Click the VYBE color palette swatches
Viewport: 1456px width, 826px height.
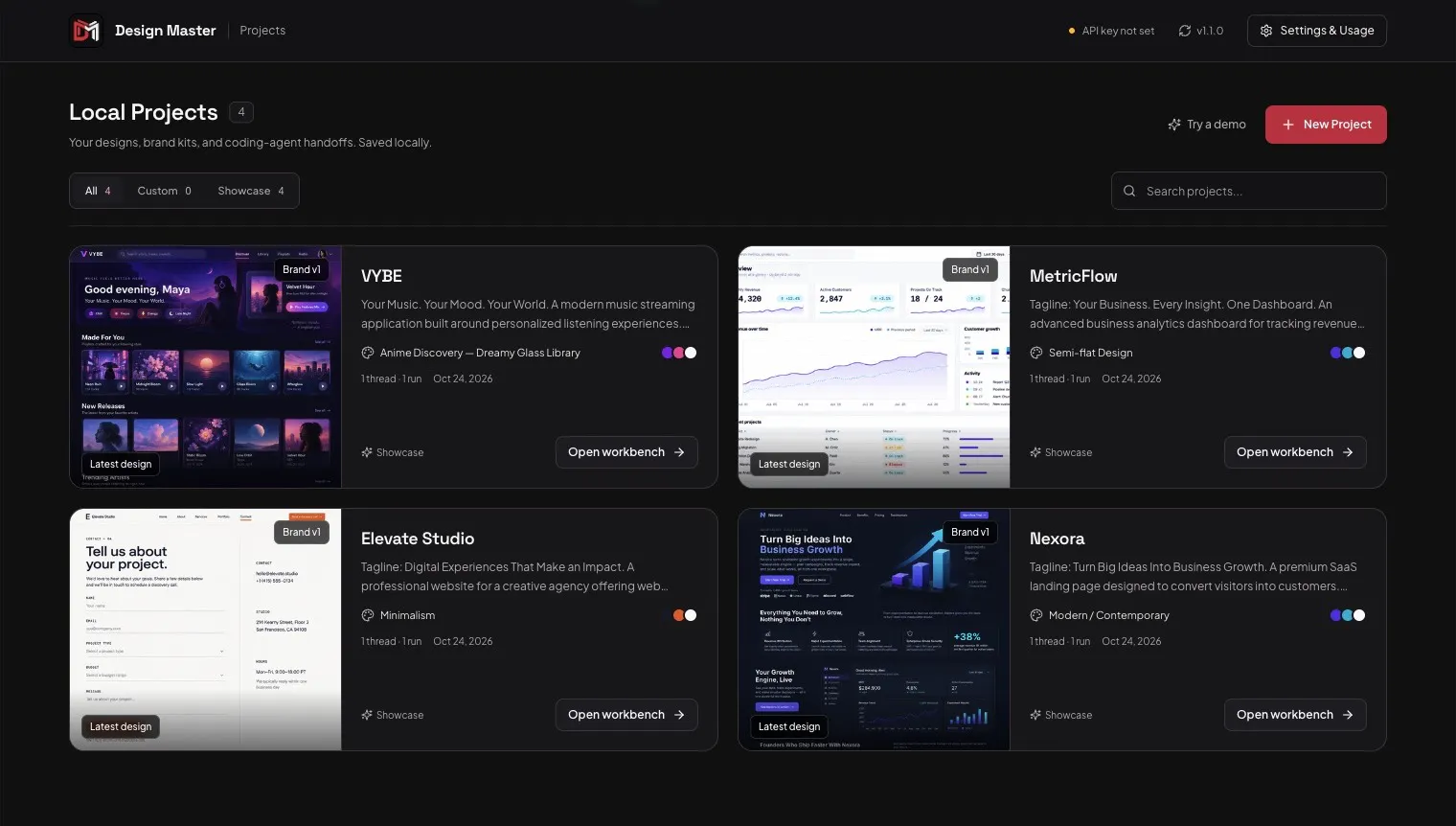point(679,353)
